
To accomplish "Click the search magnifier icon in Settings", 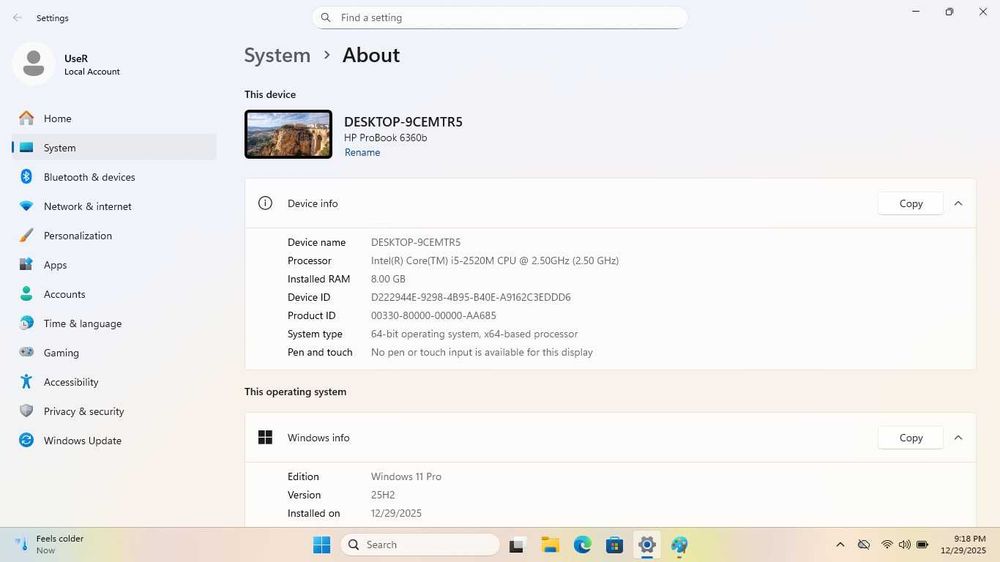I will 326,18.
